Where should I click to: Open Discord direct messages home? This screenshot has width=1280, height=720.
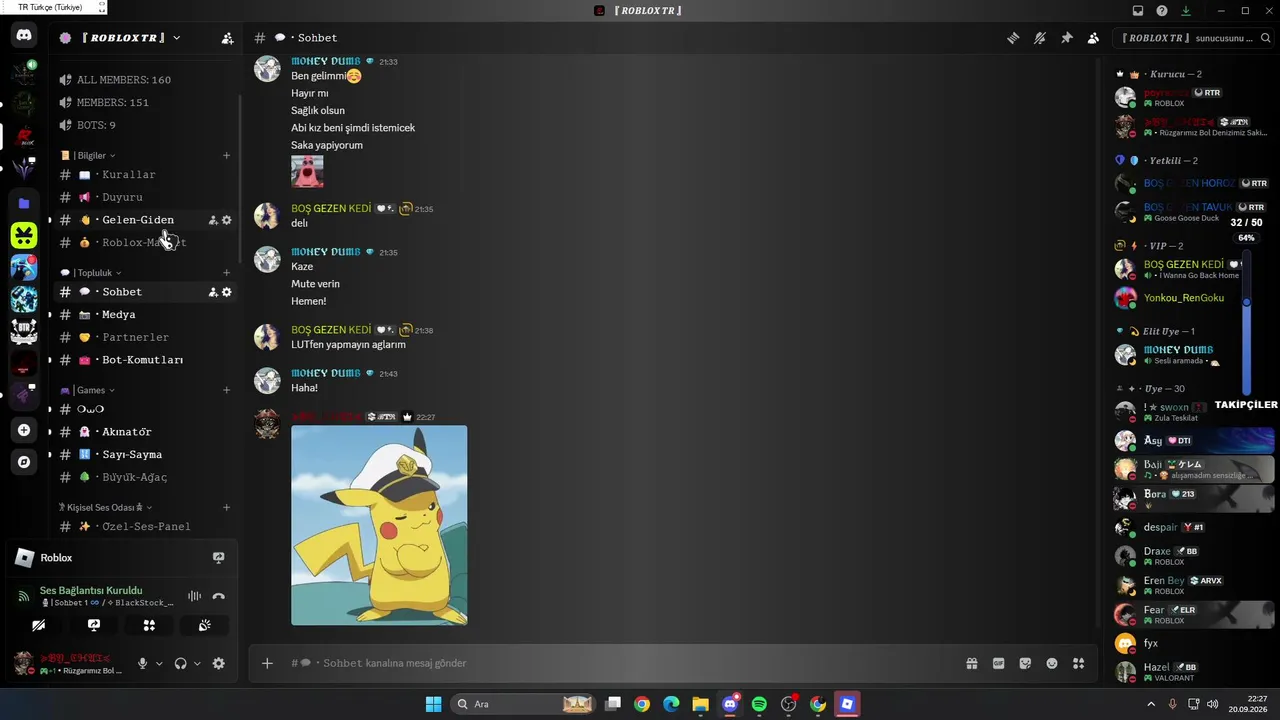(x=24, y=36)
